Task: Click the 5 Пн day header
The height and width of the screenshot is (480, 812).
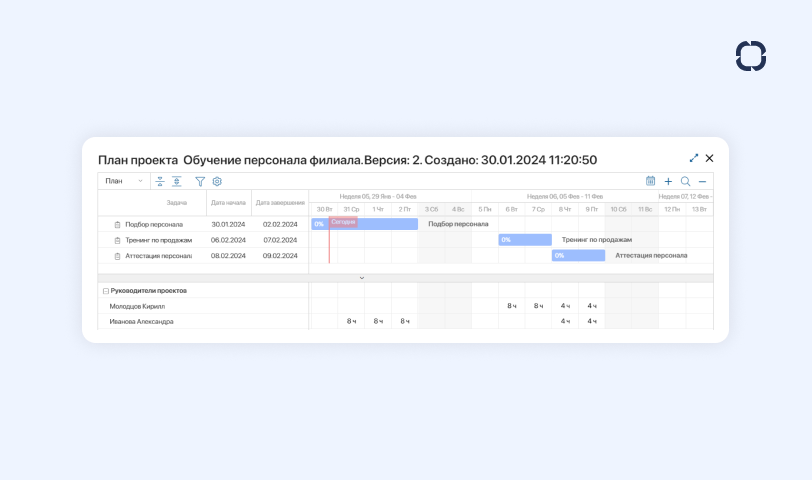Action: (x=485, y=210)
